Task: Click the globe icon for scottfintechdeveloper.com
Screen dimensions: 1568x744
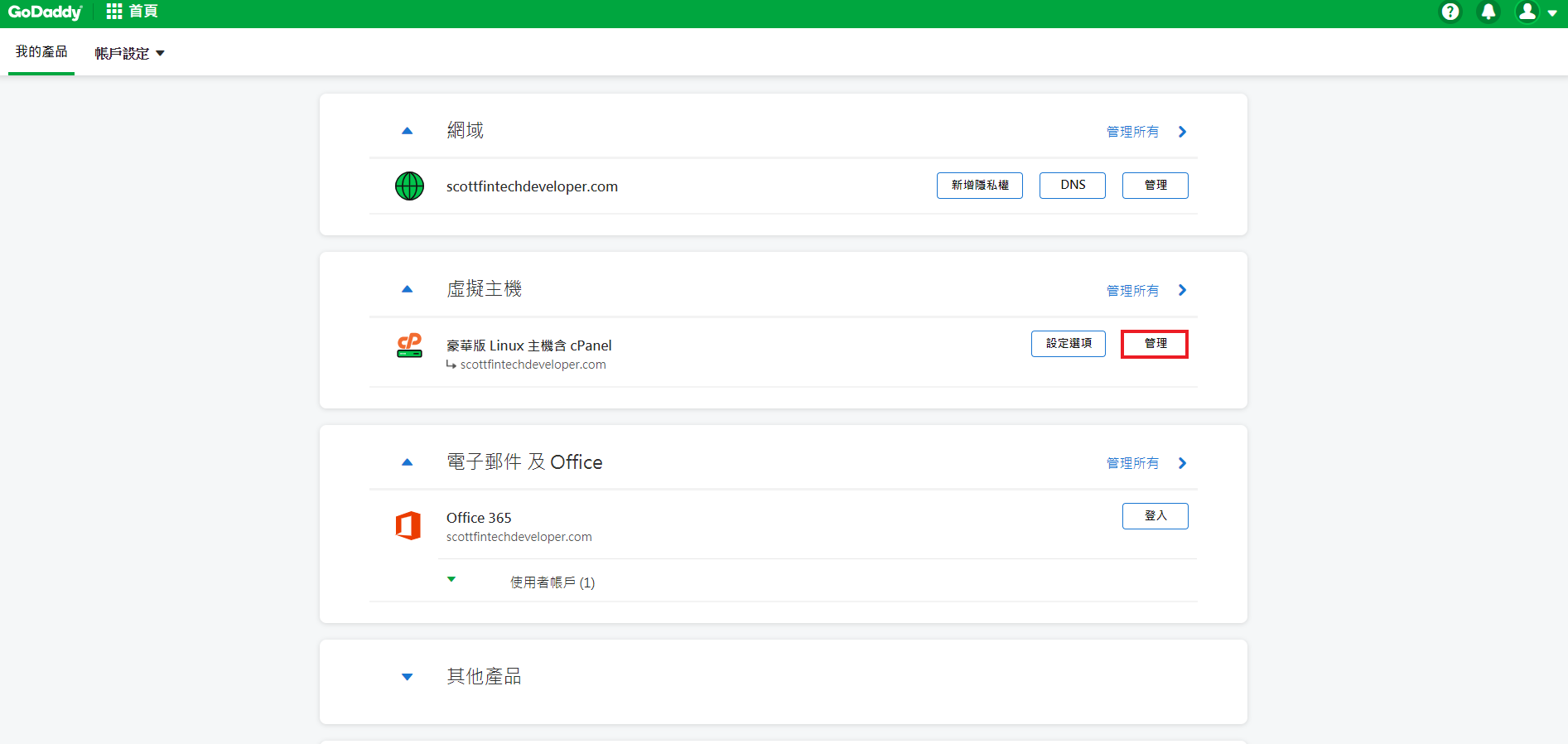Action: 409,186
